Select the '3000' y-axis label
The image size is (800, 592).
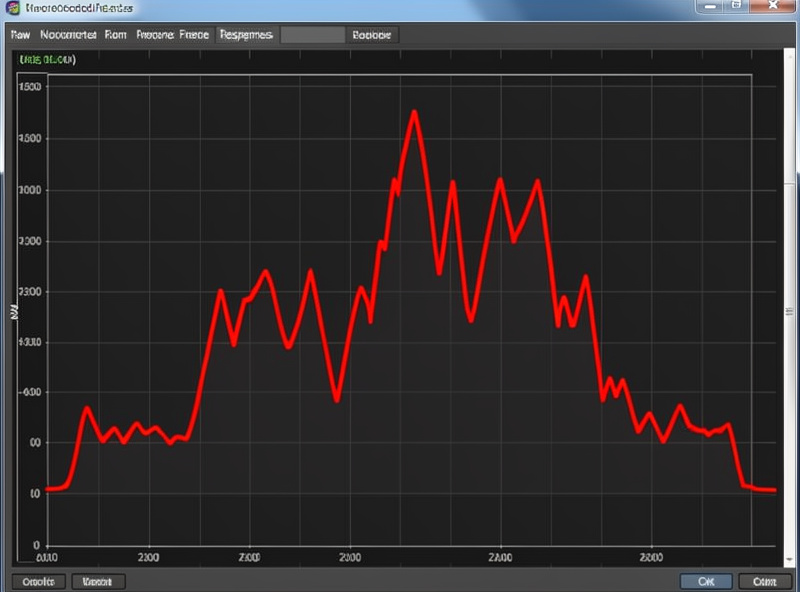point(30,190)
